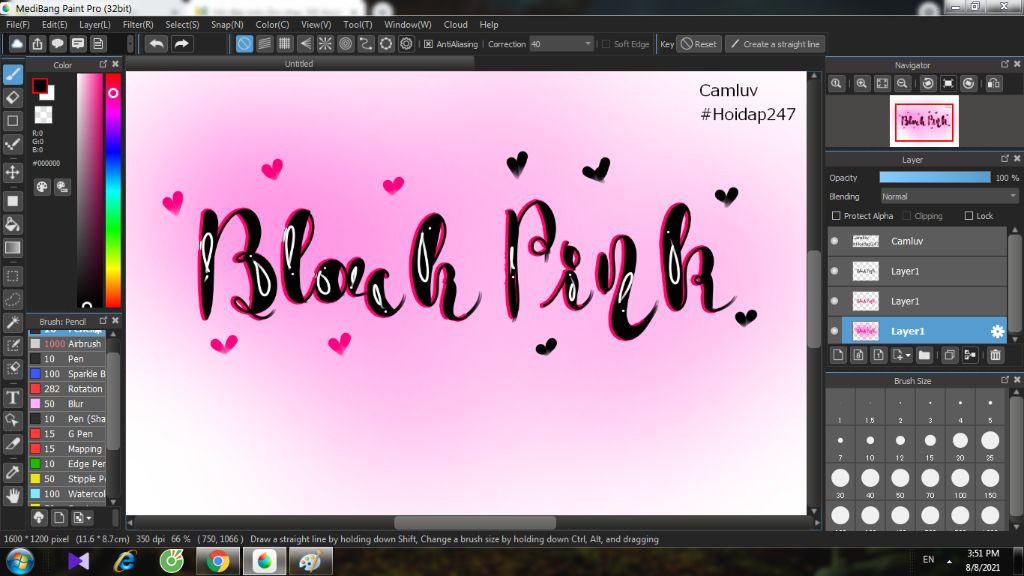
Task: Click the Redo arrow in toolbar
Action: coord(182,44)
